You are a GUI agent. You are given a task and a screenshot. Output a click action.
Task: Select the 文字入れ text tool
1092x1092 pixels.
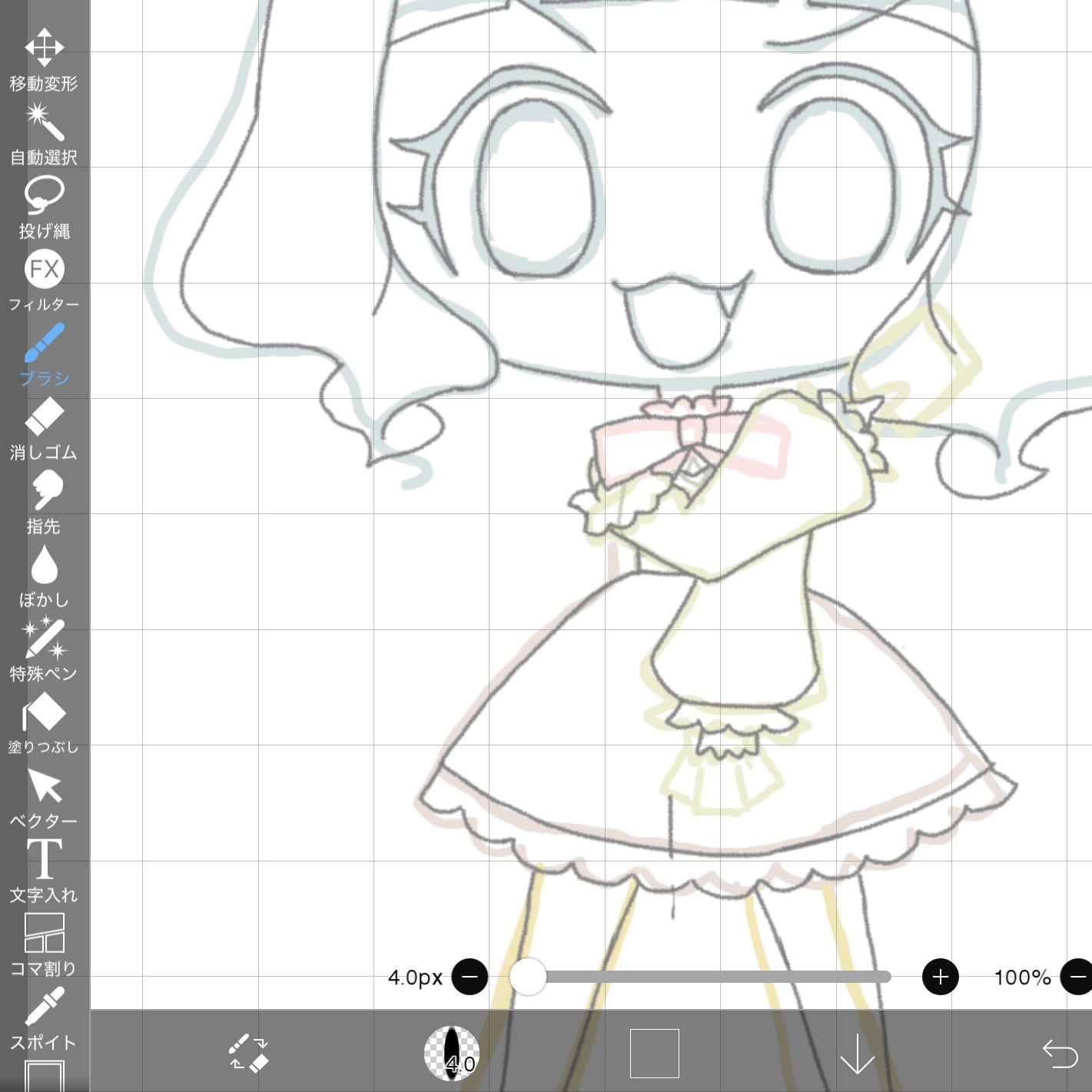point(44,871)
